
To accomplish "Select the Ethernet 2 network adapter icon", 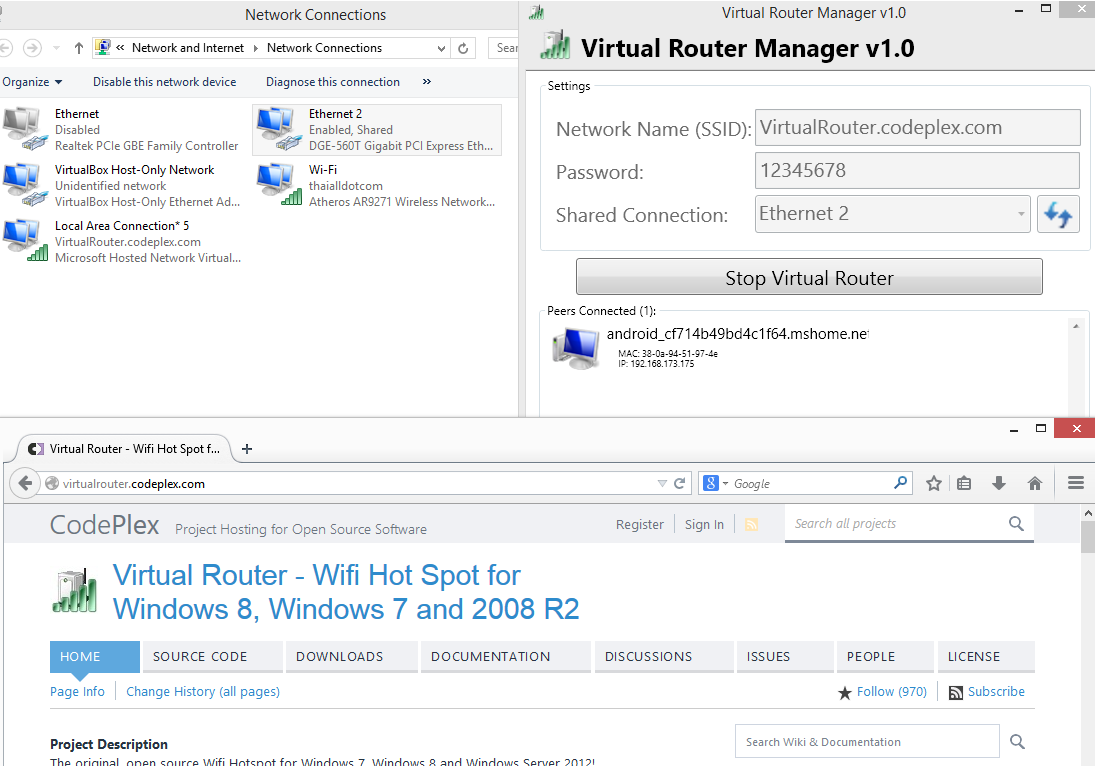I will [x=275, y=127].
